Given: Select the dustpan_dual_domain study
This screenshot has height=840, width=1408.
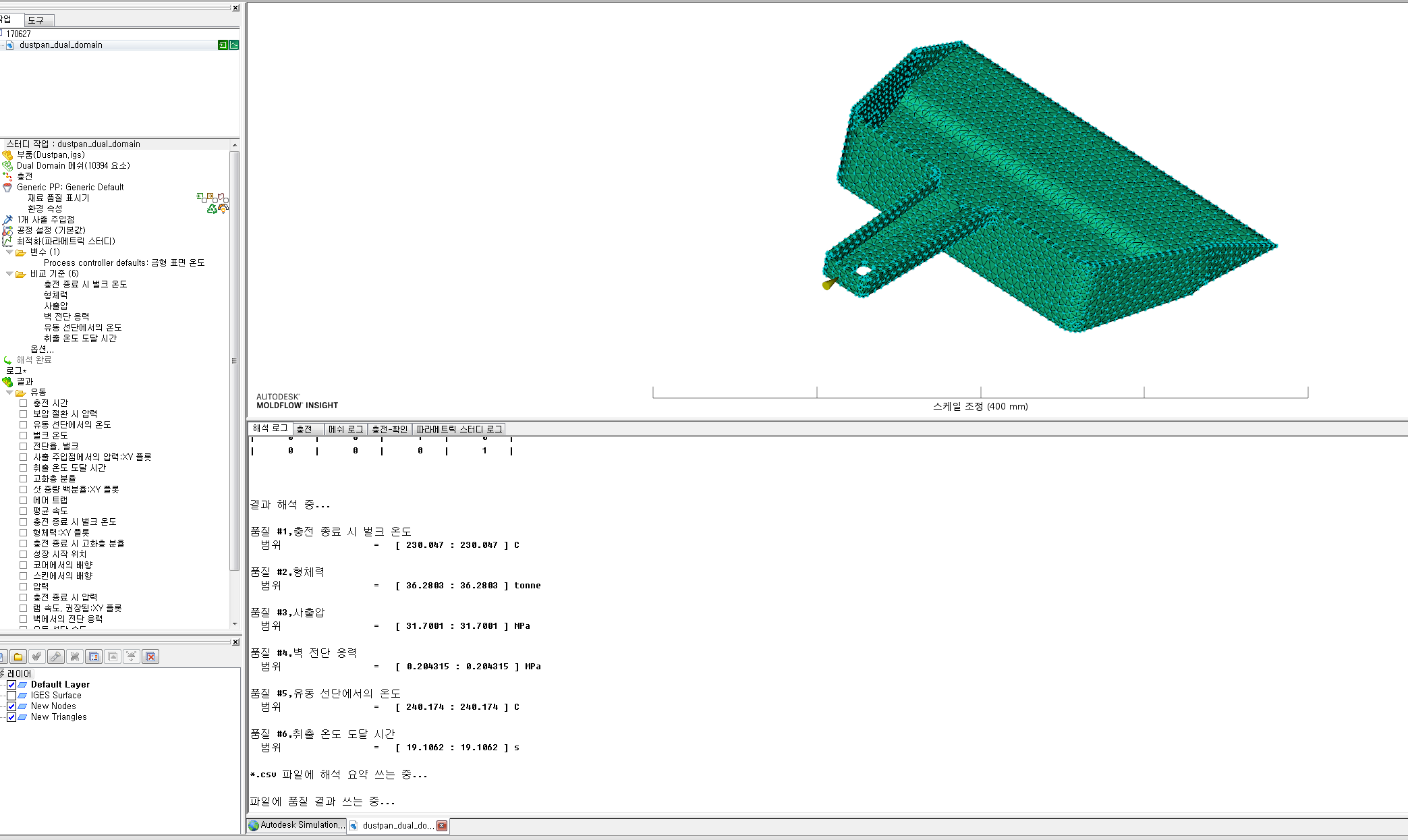Looking at the screenshot, I should (61, 45).
